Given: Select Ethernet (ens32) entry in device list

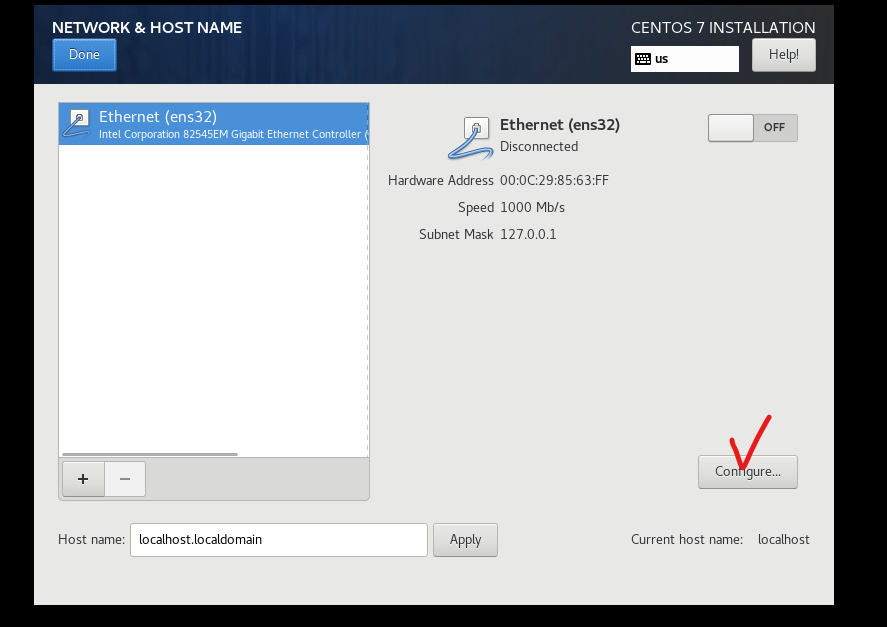Looking at the screenshot, I should pyautogui.click(x=214, y=124).
